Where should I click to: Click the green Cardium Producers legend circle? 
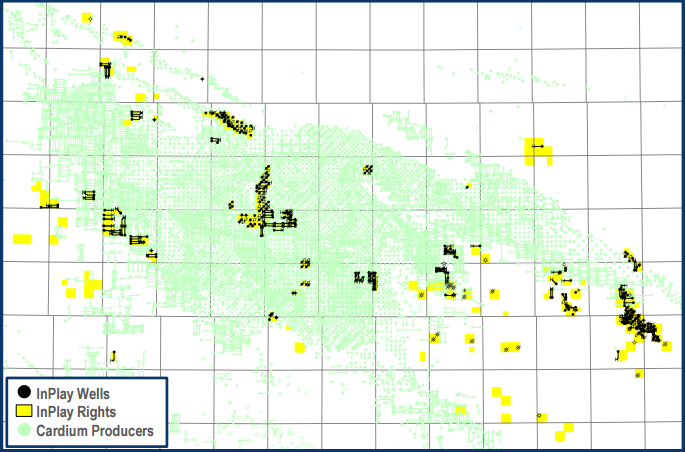[22, 431]
